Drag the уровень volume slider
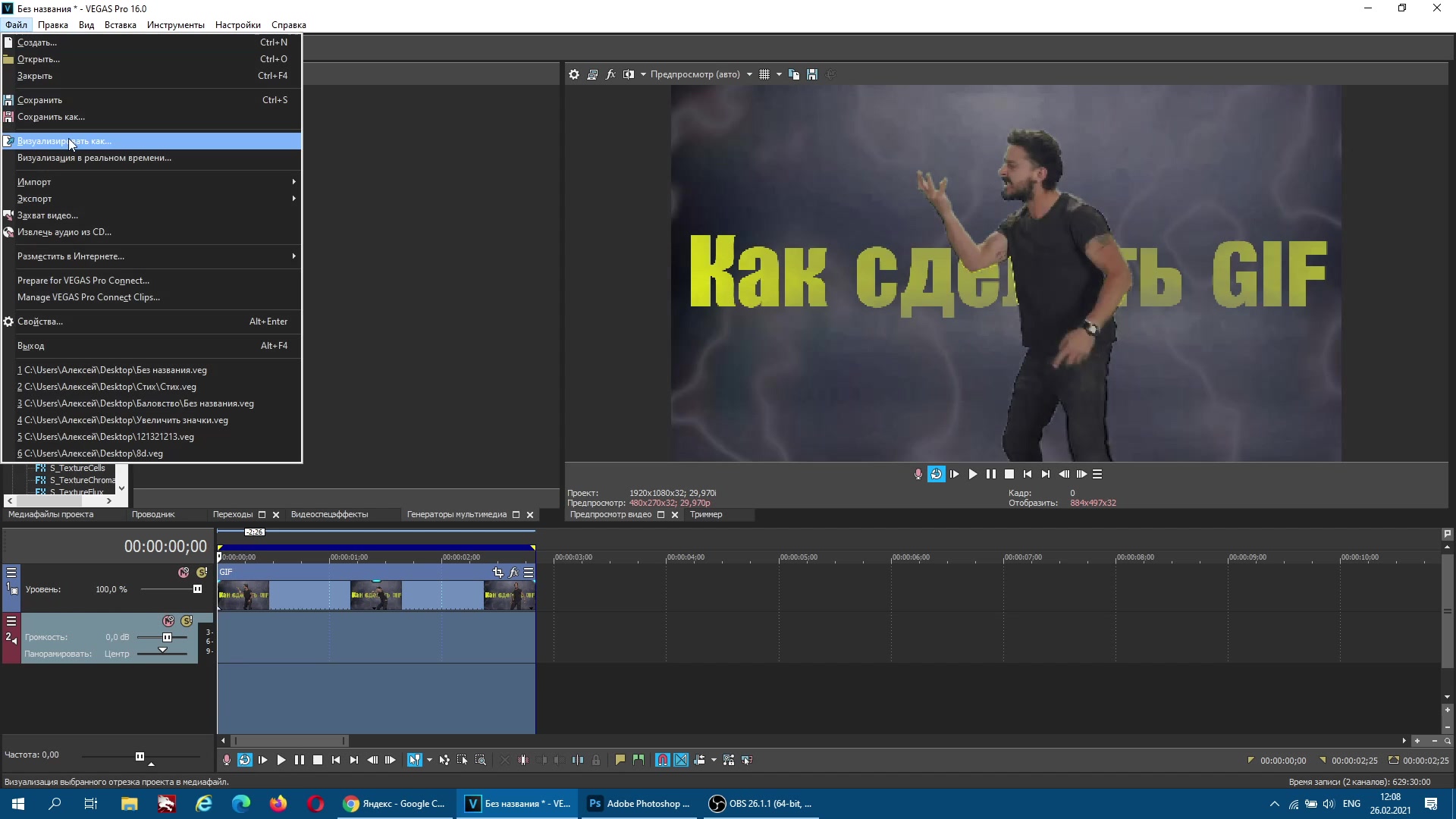The height and width of the screenshot is (819, 1456). (198, 589)
